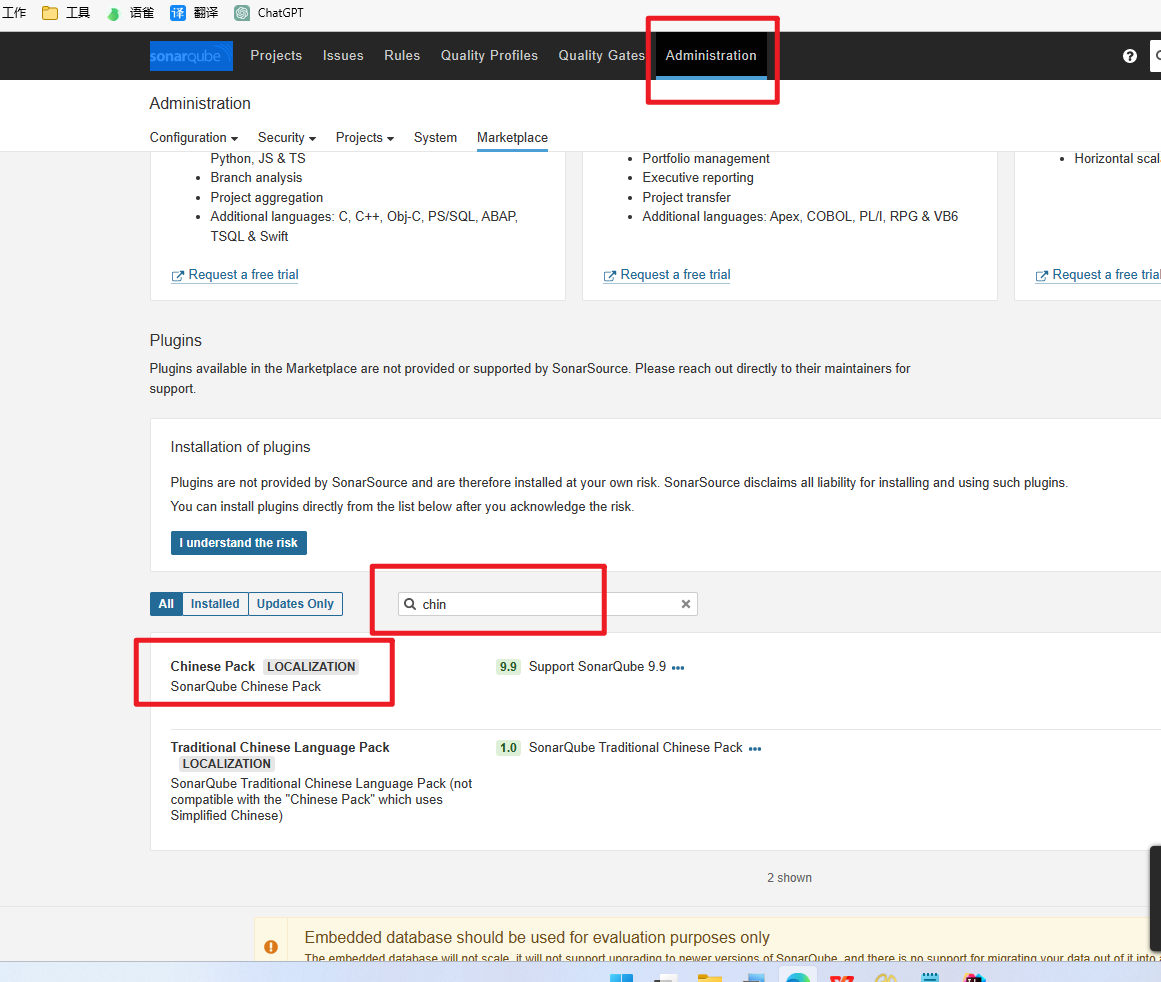This screenshot has width=1161, height=982.
Task: Click the "Portfolio management" list item
Action: (x=706, y=158)
